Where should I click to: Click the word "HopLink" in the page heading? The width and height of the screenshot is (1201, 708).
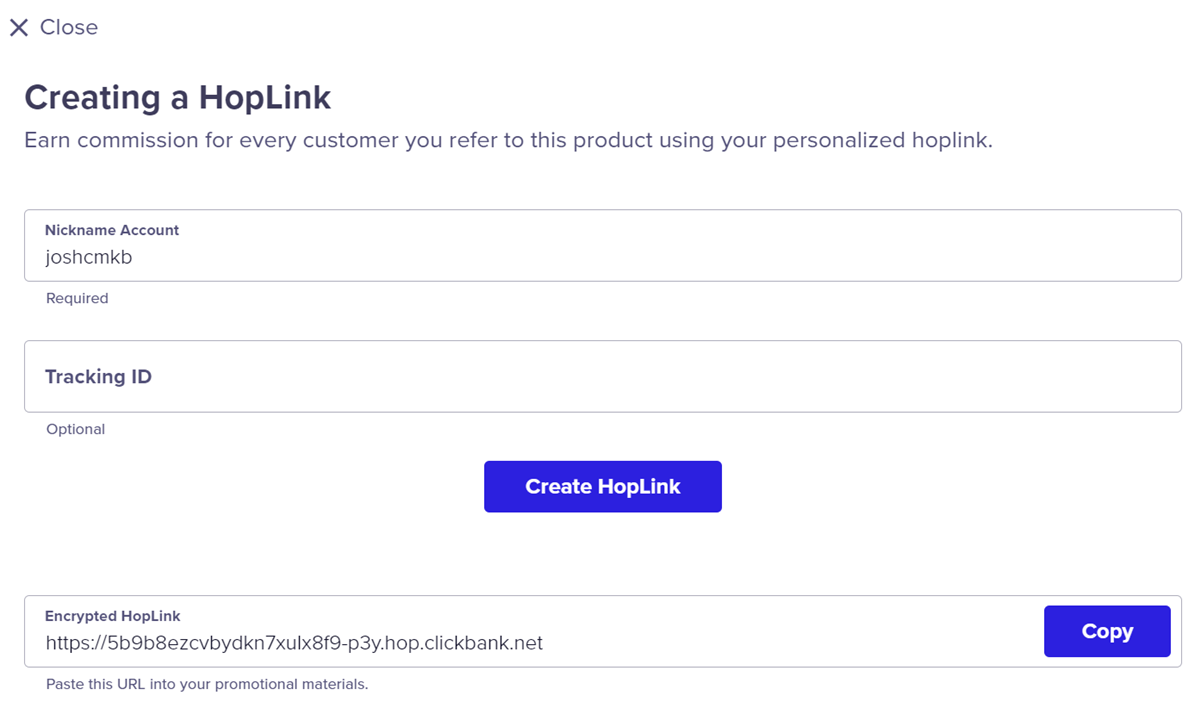(x=264, y=98)
